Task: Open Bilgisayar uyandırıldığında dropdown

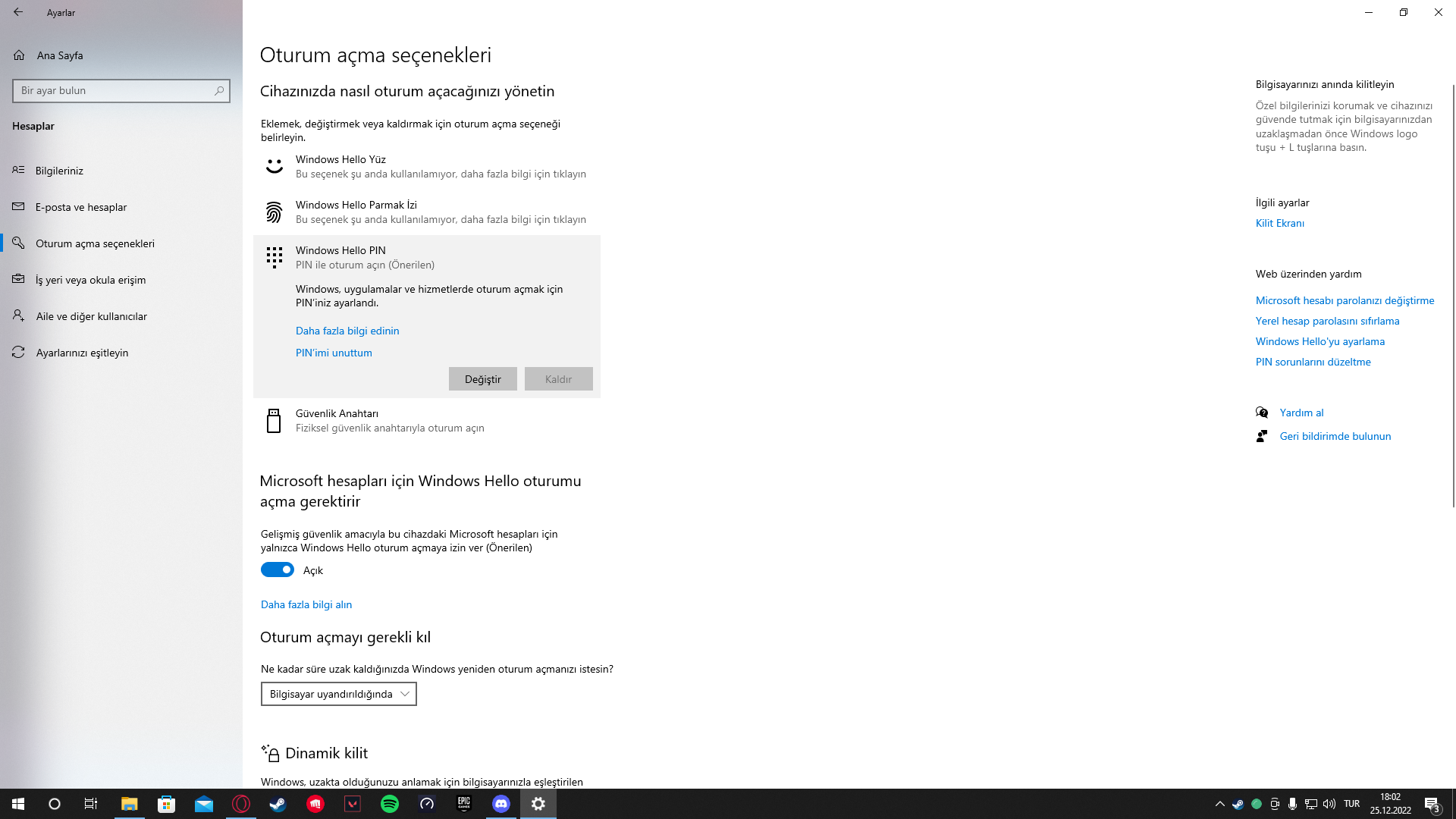Action: pos(338,694)
